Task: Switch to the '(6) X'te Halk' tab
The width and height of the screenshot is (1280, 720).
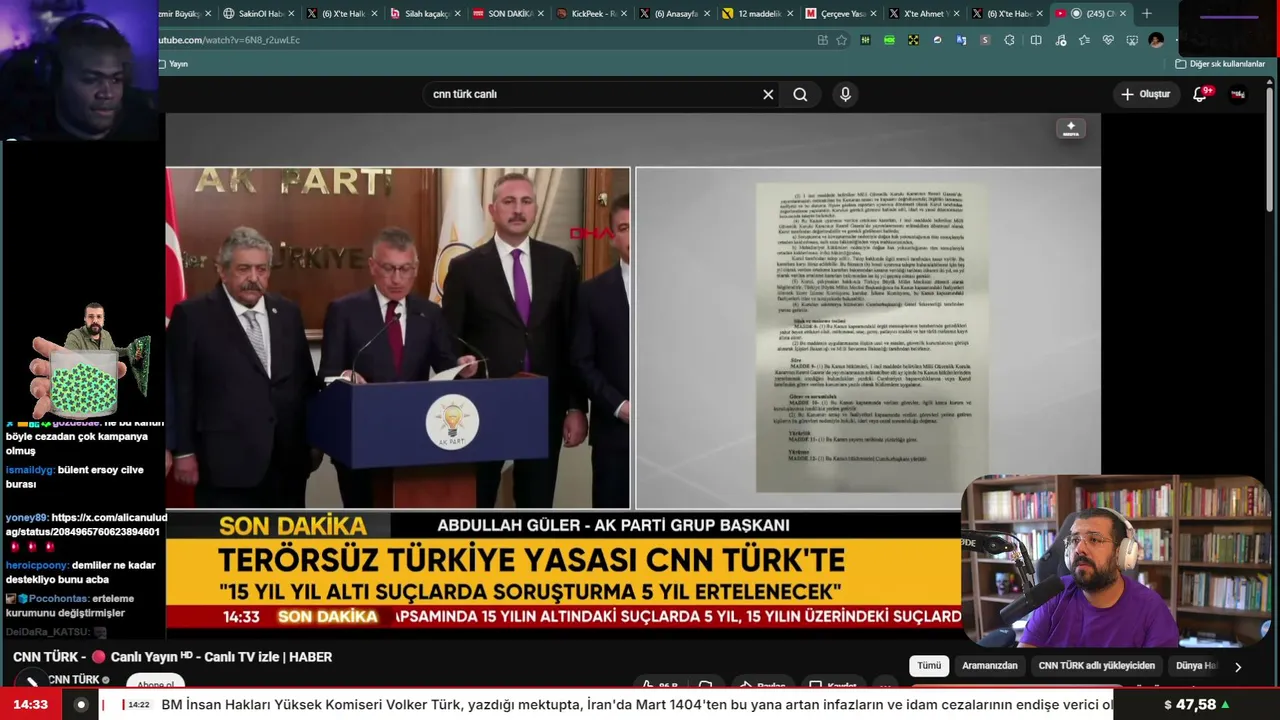Action: 340,14
